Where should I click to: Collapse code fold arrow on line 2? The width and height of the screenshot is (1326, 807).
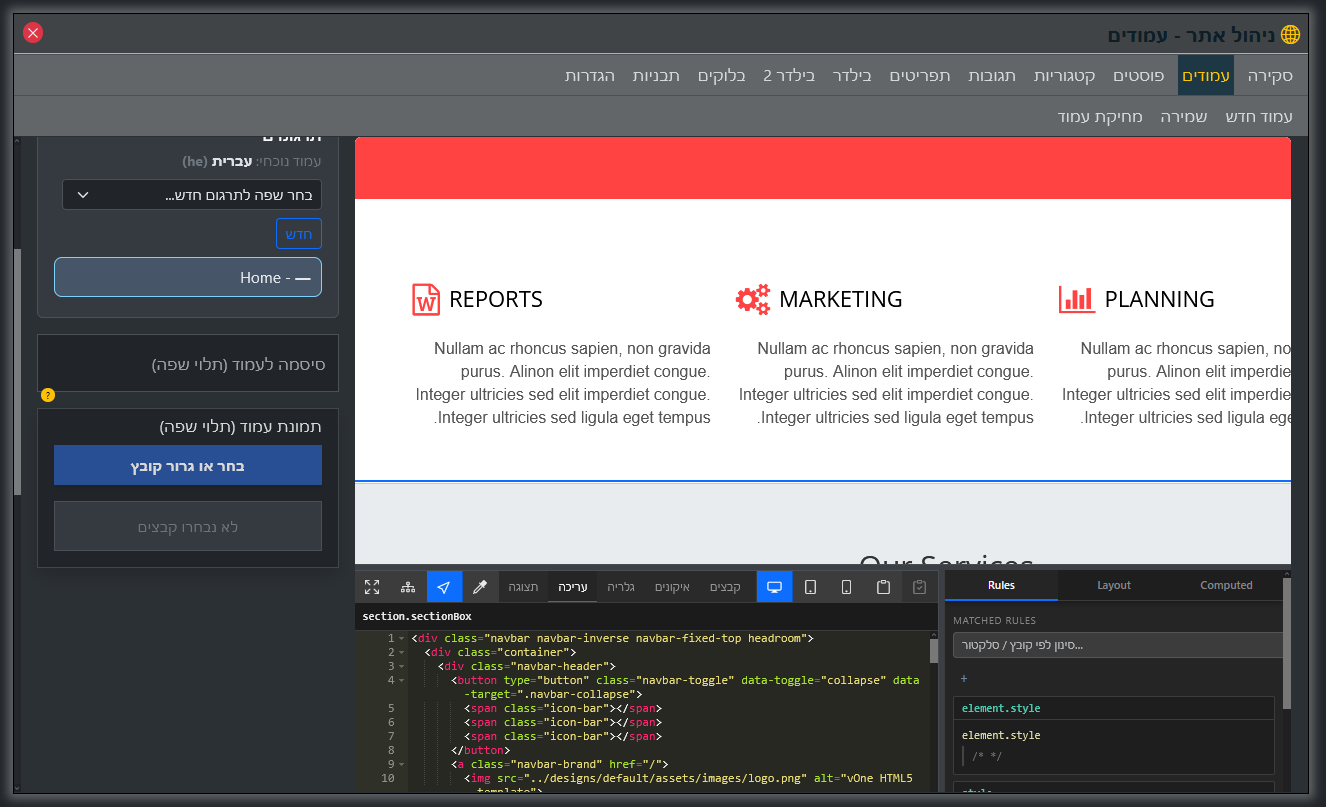(401, 652)
